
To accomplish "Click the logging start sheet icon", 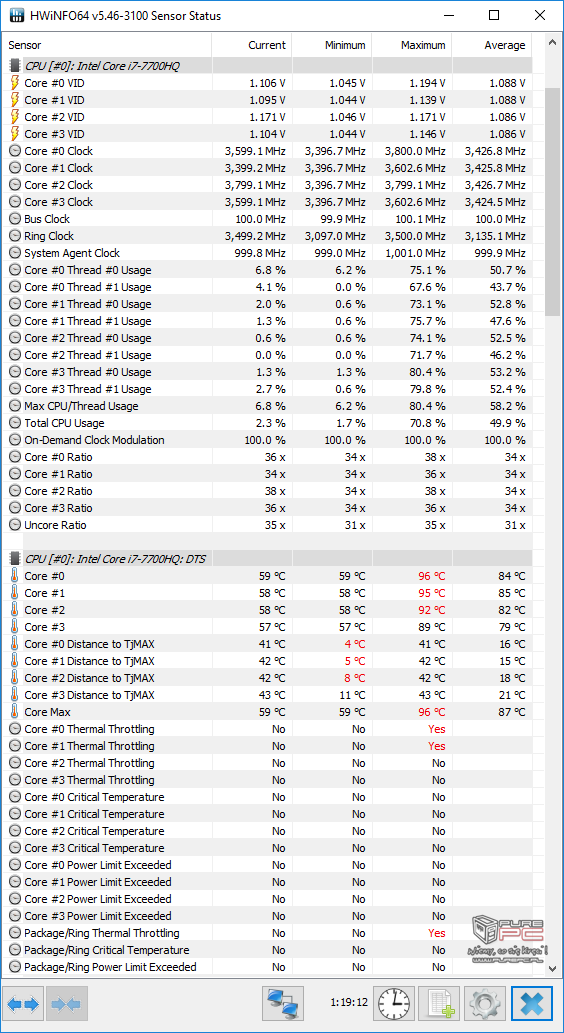I will coord(439,1004).
